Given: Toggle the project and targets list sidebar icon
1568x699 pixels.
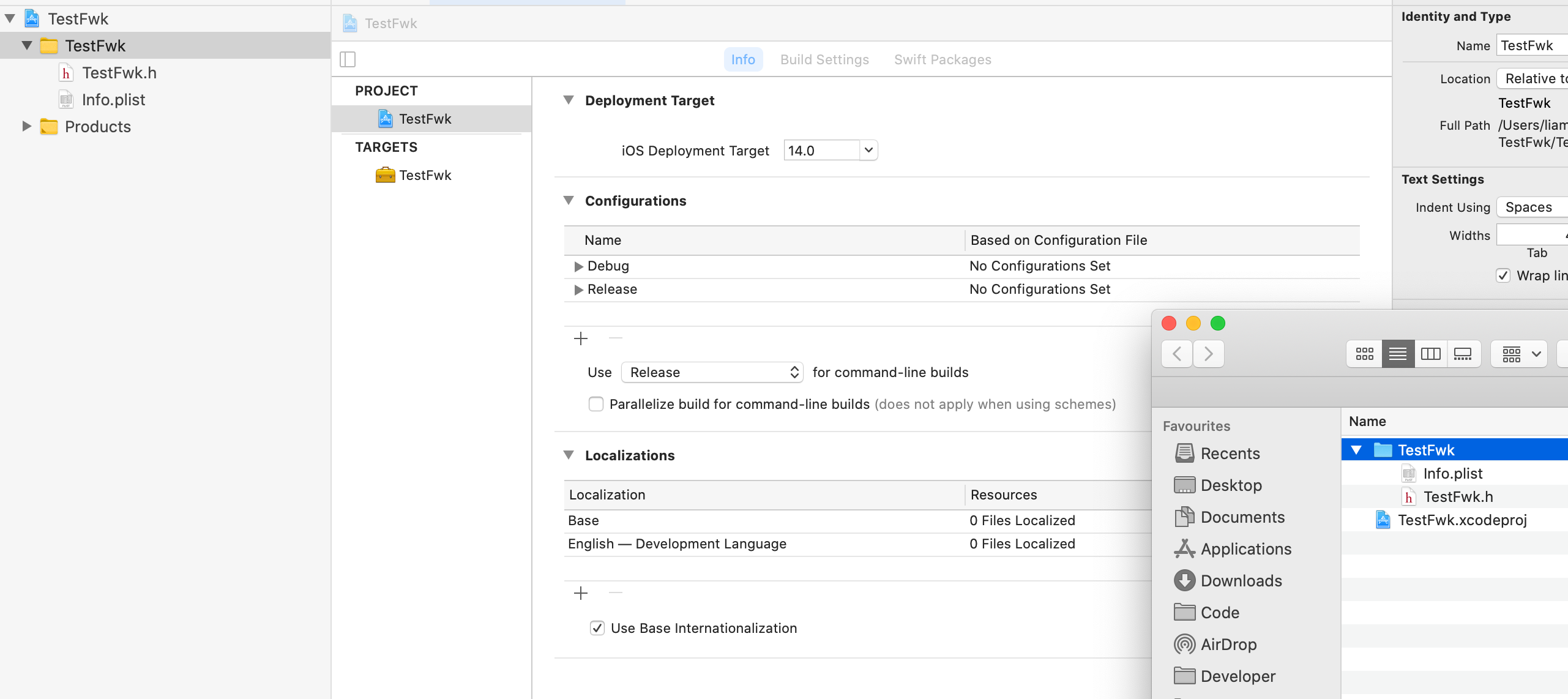Looking at the screenshot, I should click(348, 59).
